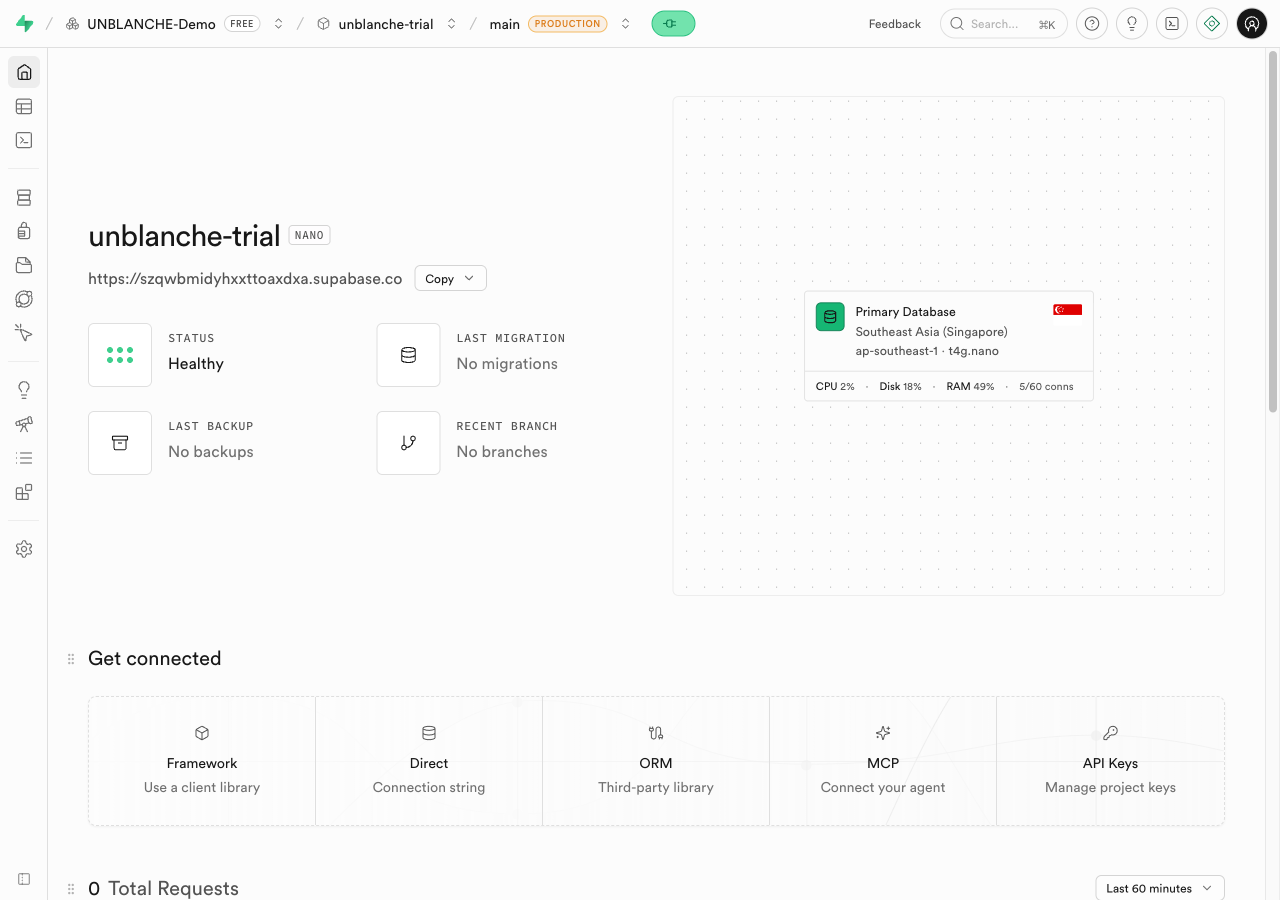
Task: Click the page vertical scrollbar
Action: (1273, 230)
